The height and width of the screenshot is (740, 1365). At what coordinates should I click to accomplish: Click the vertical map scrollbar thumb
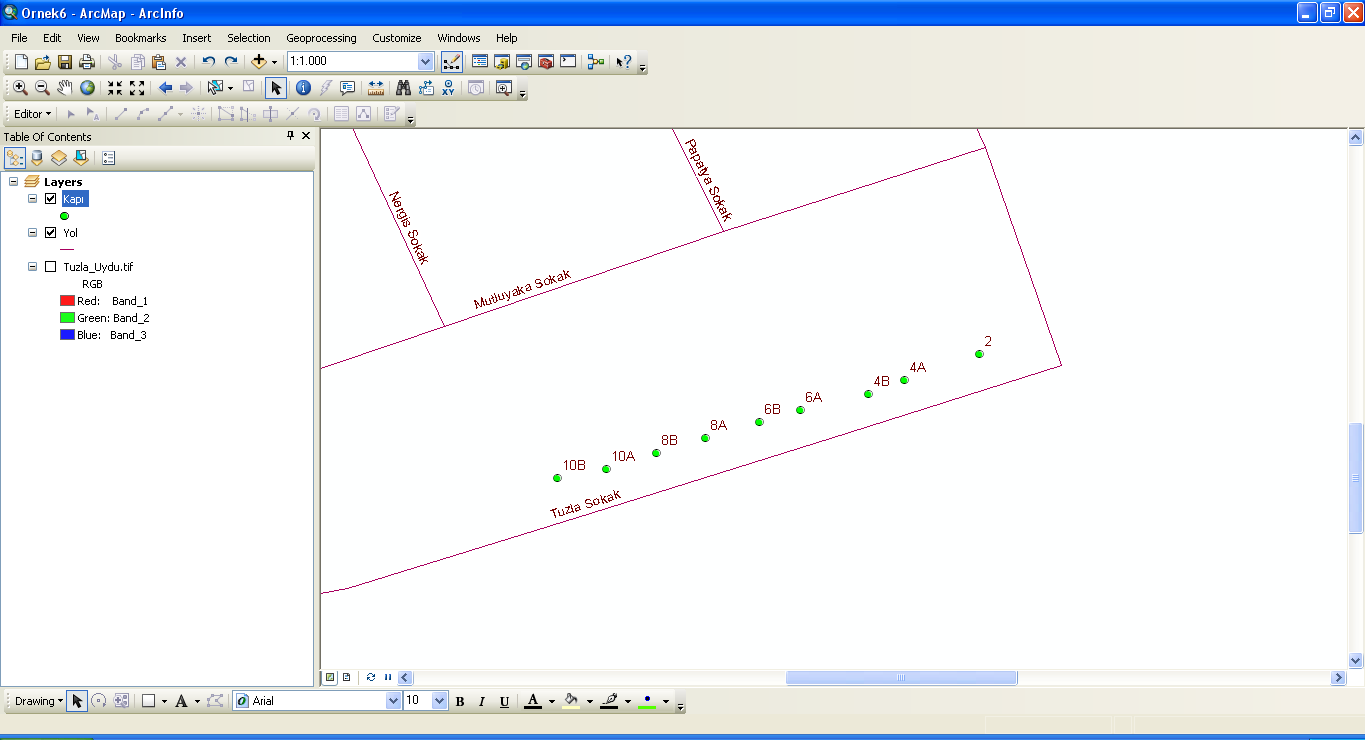click(1356, 478)
